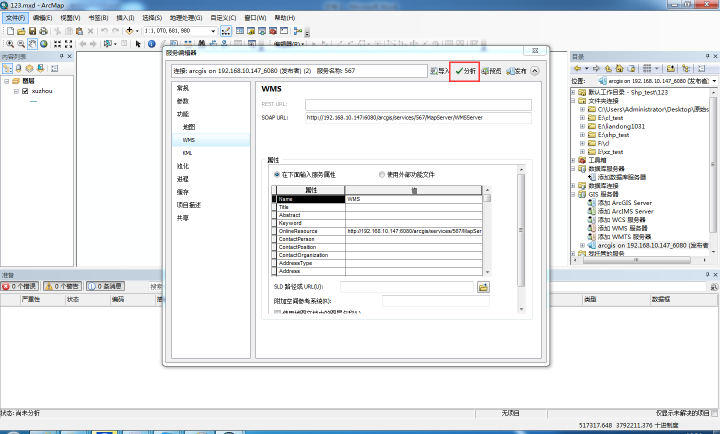The height and width of the screenshot is (434, 720).
Task: Click the OnlineResource value cell
Action: [x=413, y=231]
